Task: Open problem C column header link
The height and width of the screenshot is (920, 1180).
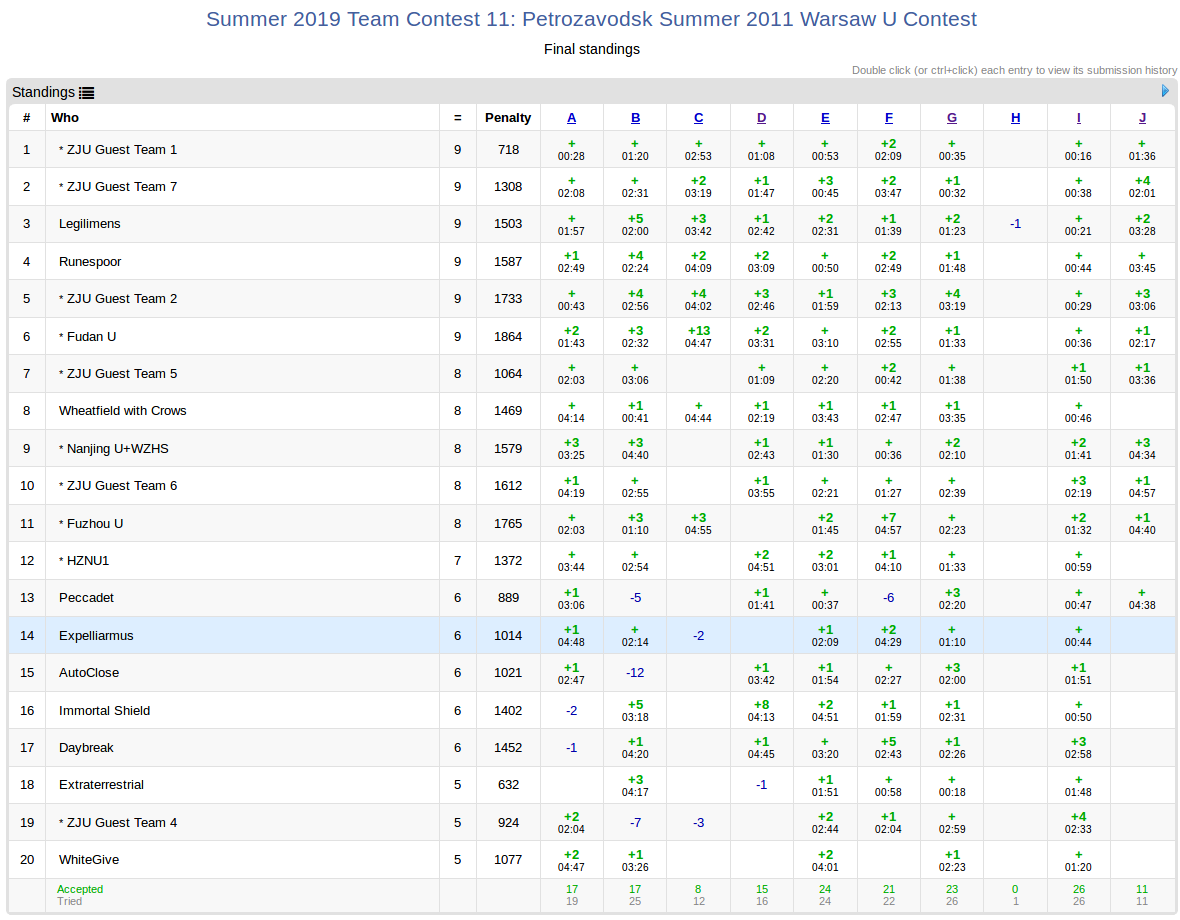Action: coord(698,118)
